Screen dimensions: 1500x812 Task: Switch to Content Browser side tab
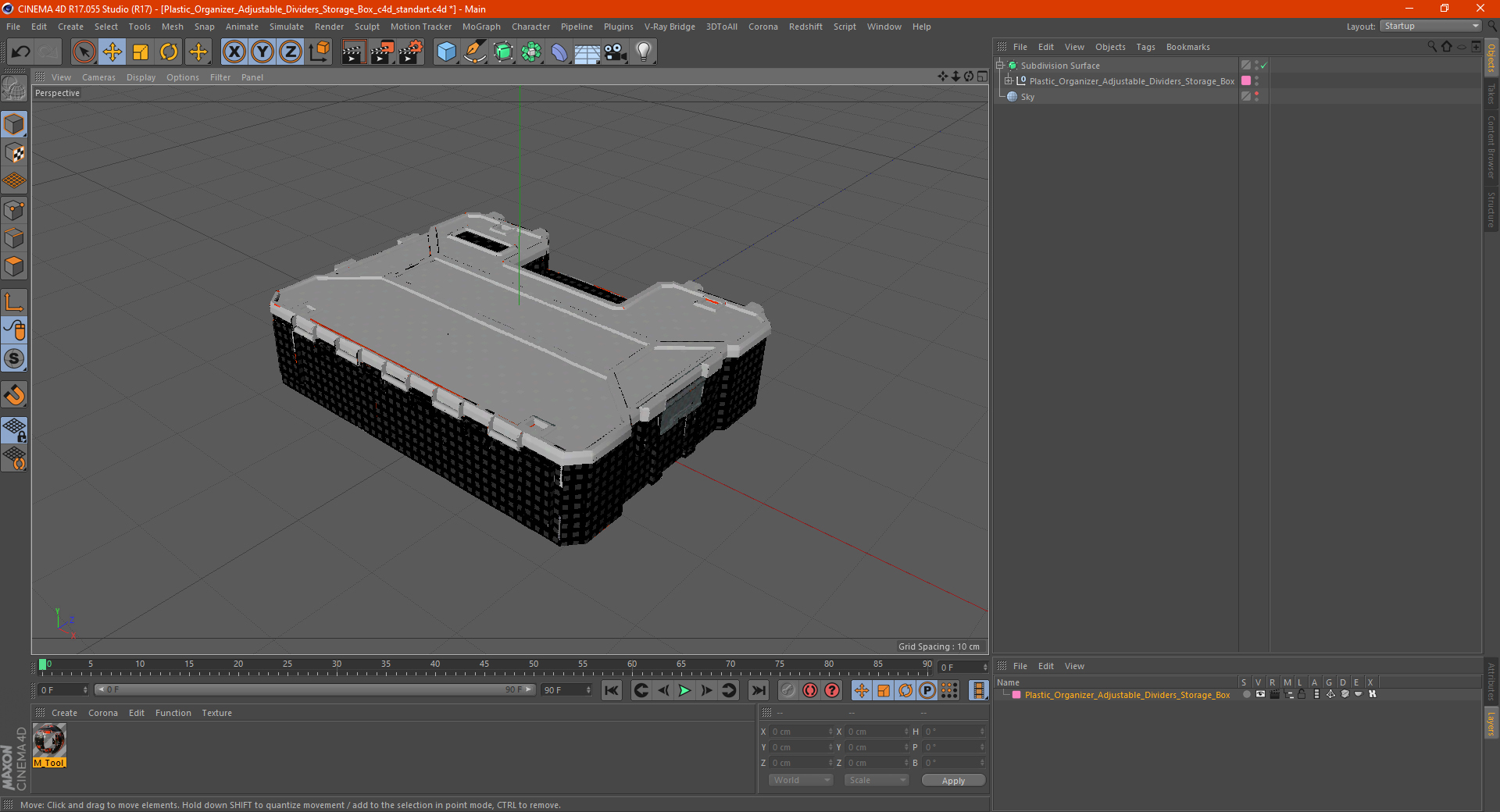[1491, 147]
